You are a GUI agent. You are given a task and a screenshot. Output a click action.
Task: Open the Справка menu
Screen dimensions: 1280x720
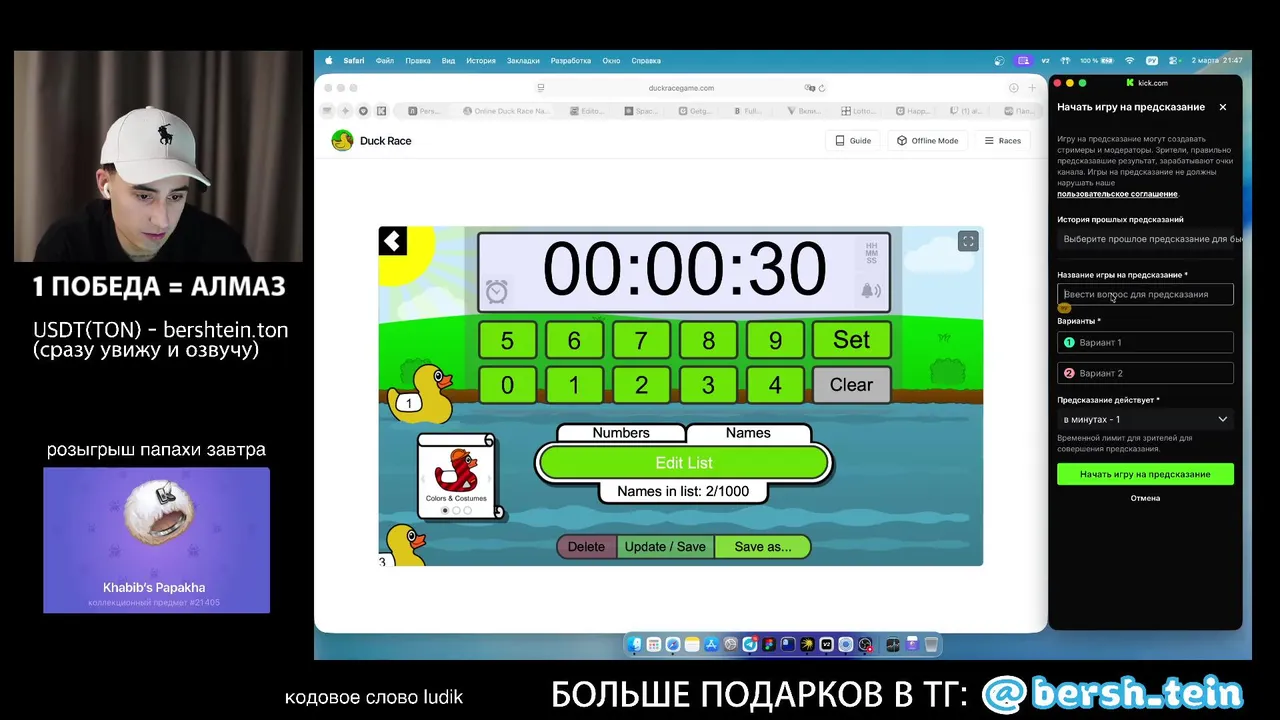tap(646, 60)
